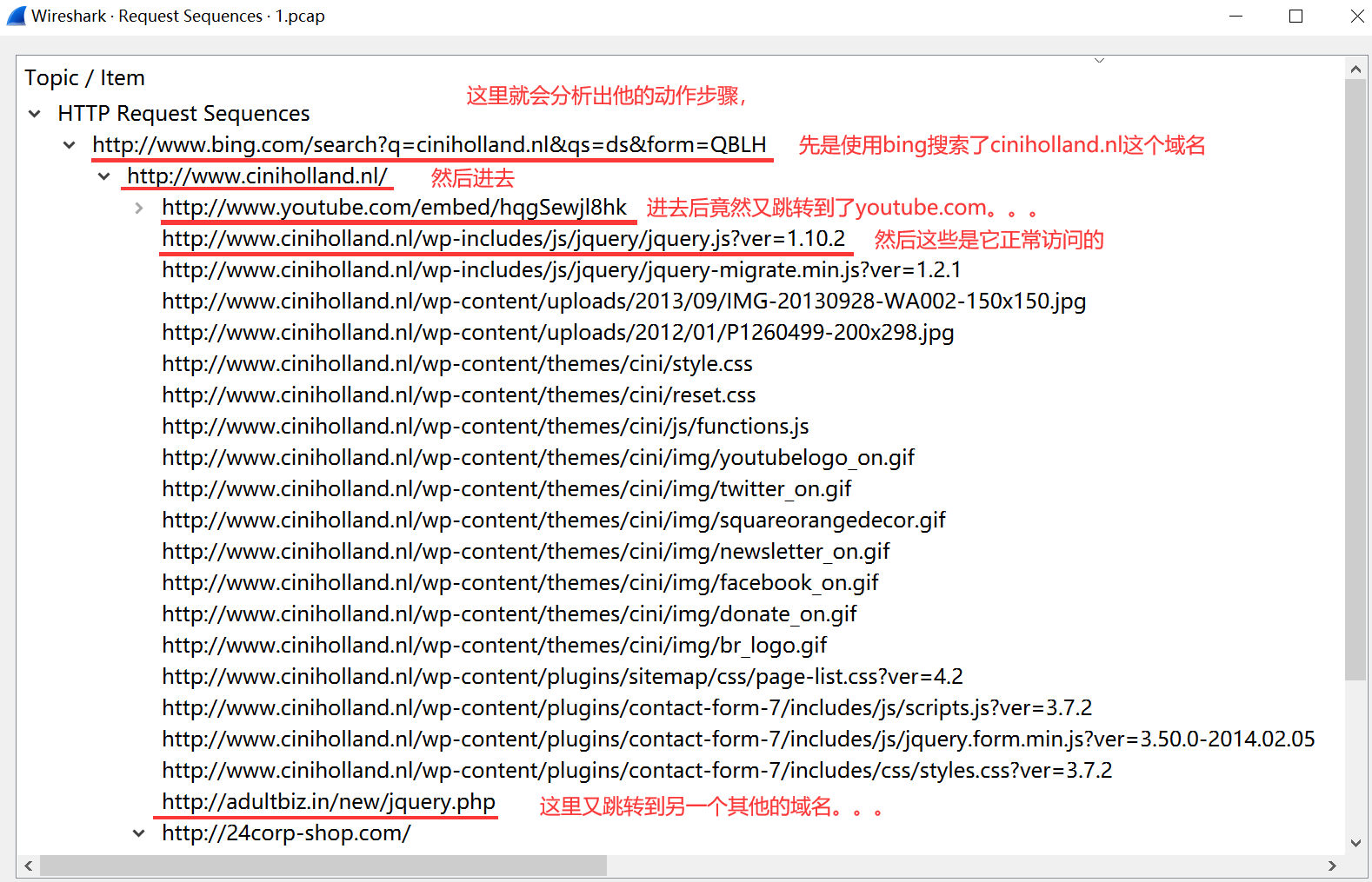Click the horizontal scrollbar right arrow
Screen dimensions: 1372x882
[x=1332, y=865]
